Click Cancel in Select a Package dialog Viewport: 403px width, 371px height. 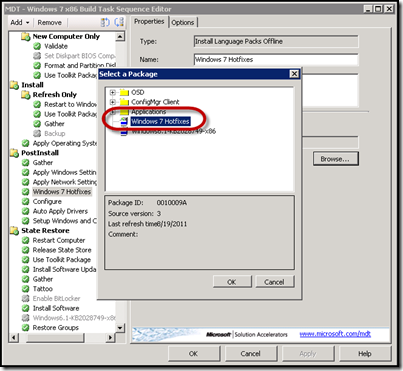click(274, 282)
